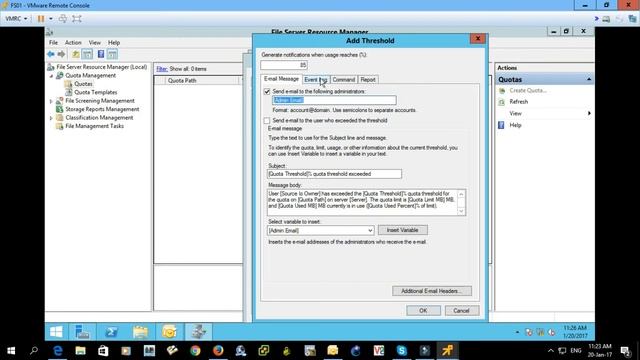The width and height of the screenshot is (640, 360).
Task: Expand the File Screening Management node
Action: [51, 101]
